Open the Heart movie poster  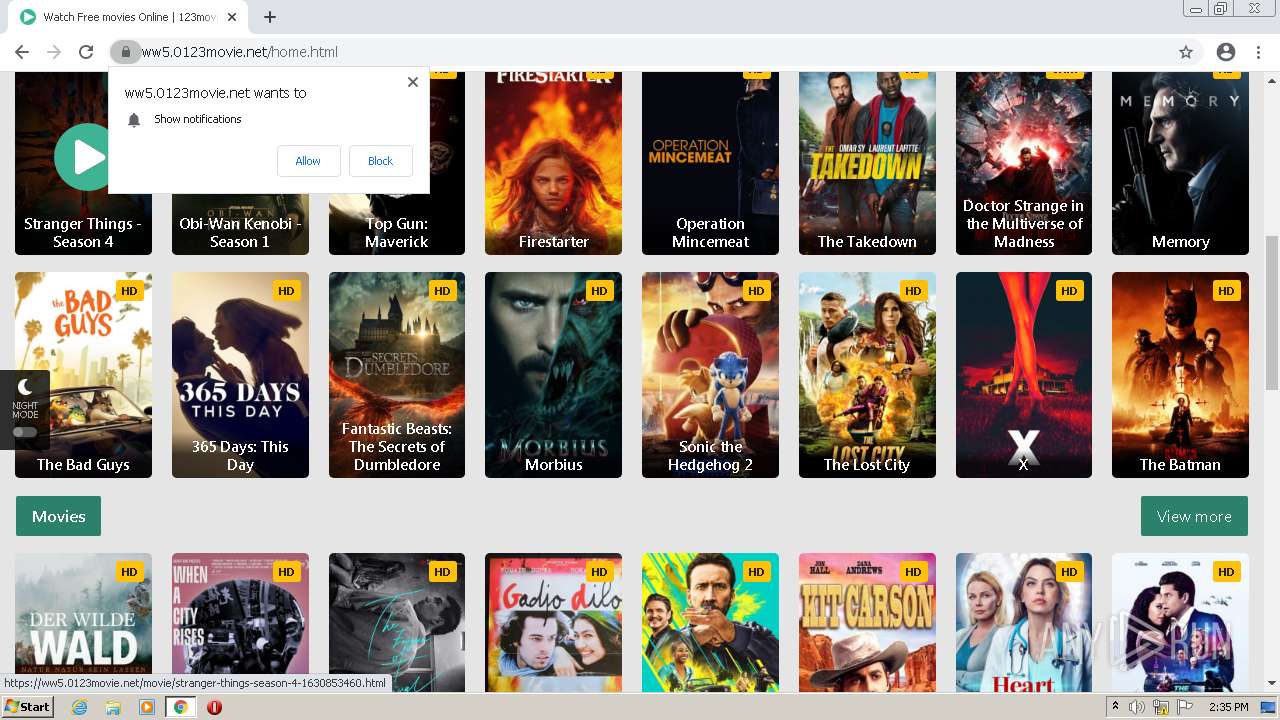[x=1024, y=622]
